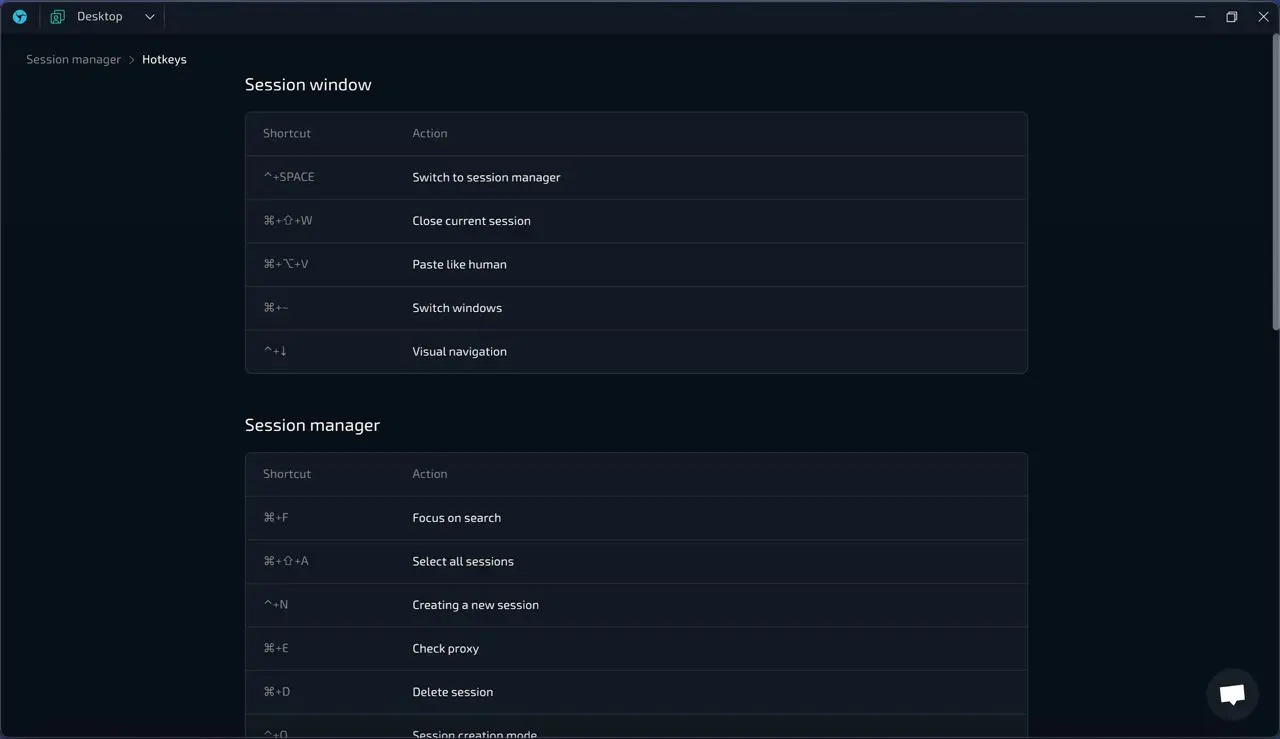Select the Switch to session manager row
This screenshot has width=1280, height=739.
coord(635,177)
